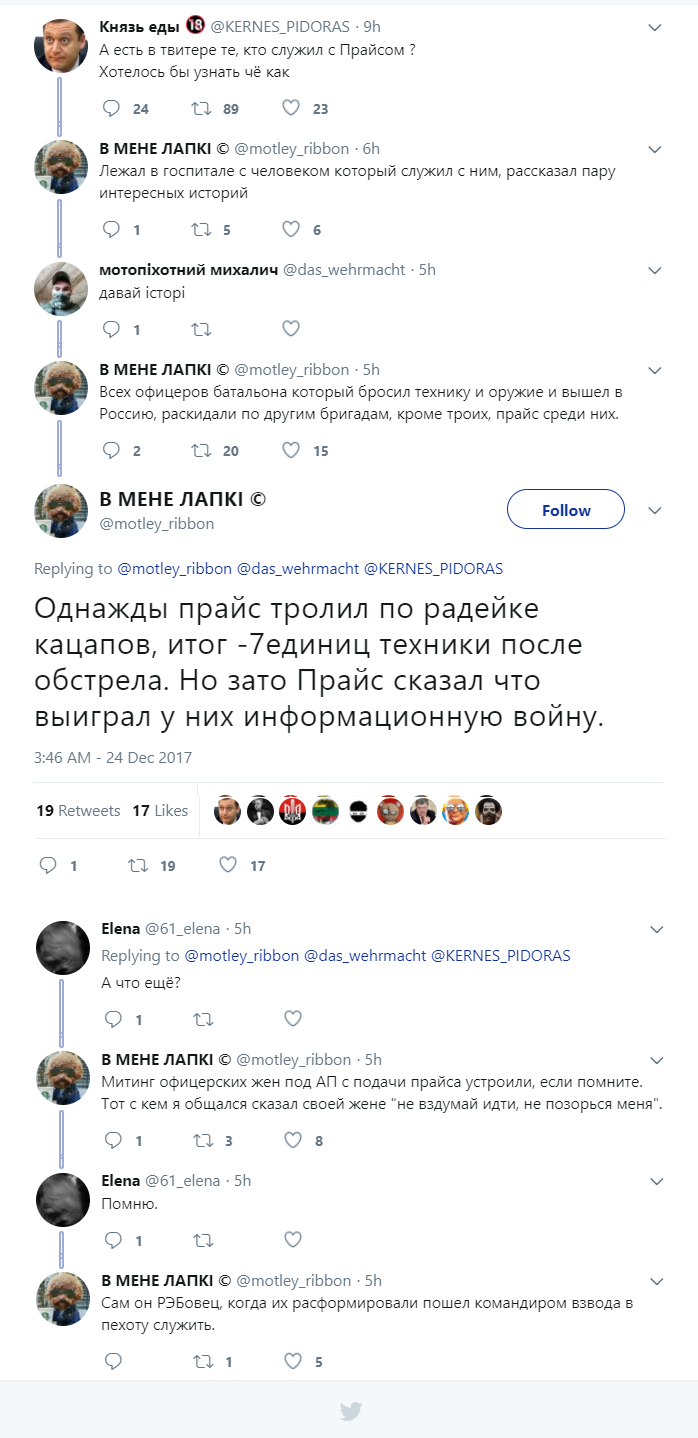
Task: View the 19 Retweets list
Action: click(x=78, y=811)
